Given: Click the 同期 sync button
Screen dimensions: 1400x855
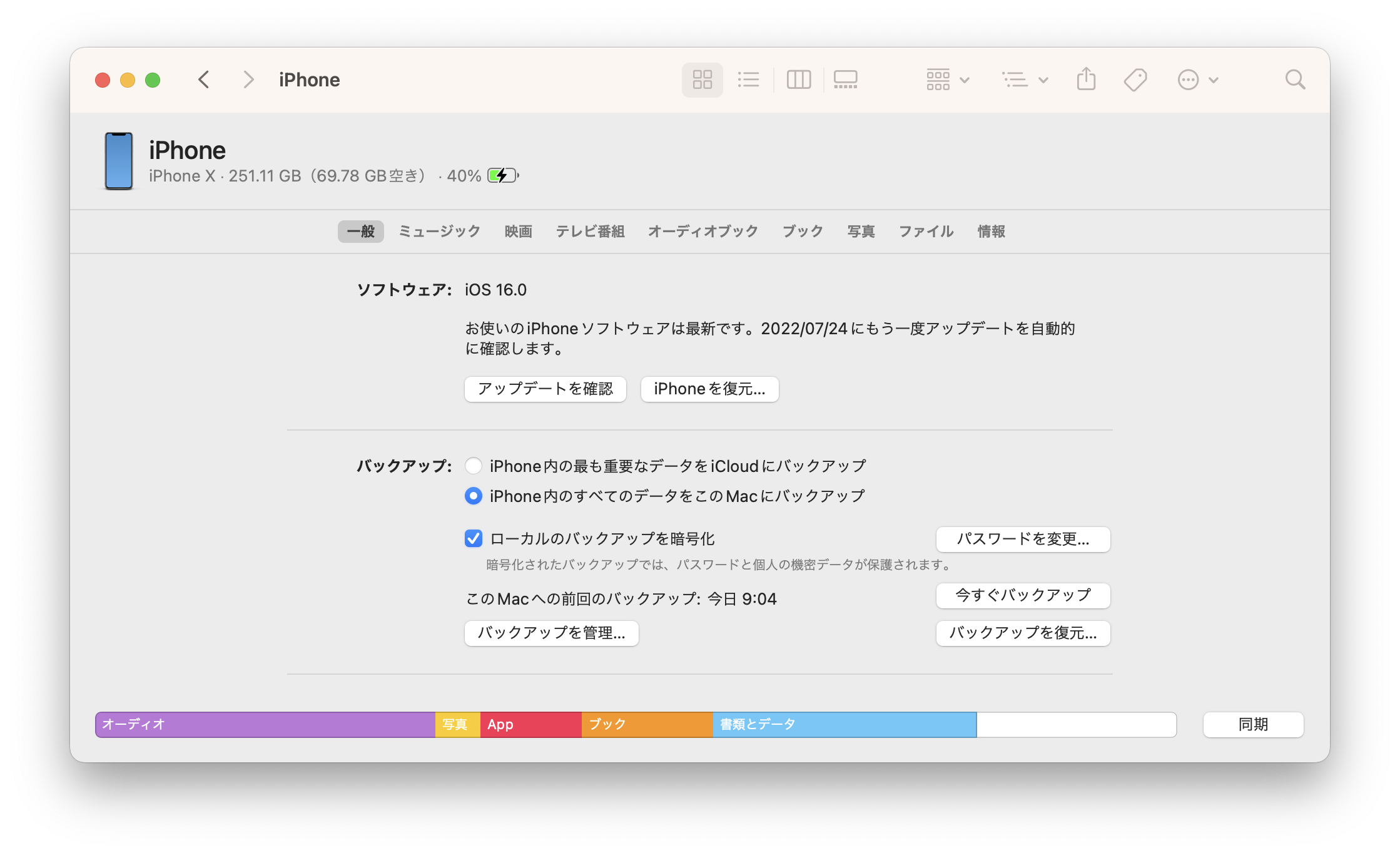Looking at the screenshot, I should (1253, 724).
